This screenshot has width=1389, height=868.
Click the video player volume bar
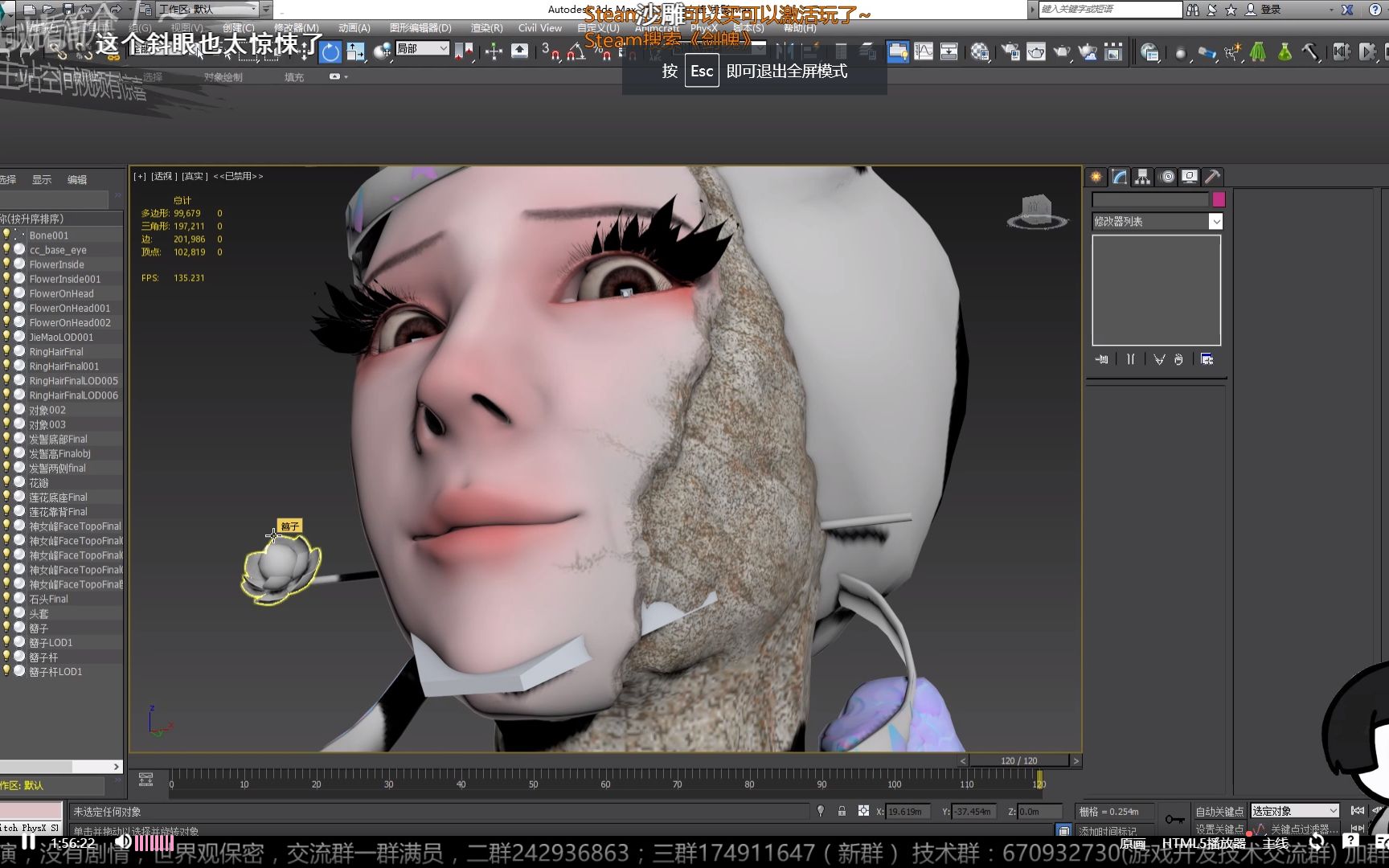(x=154, y=842)
